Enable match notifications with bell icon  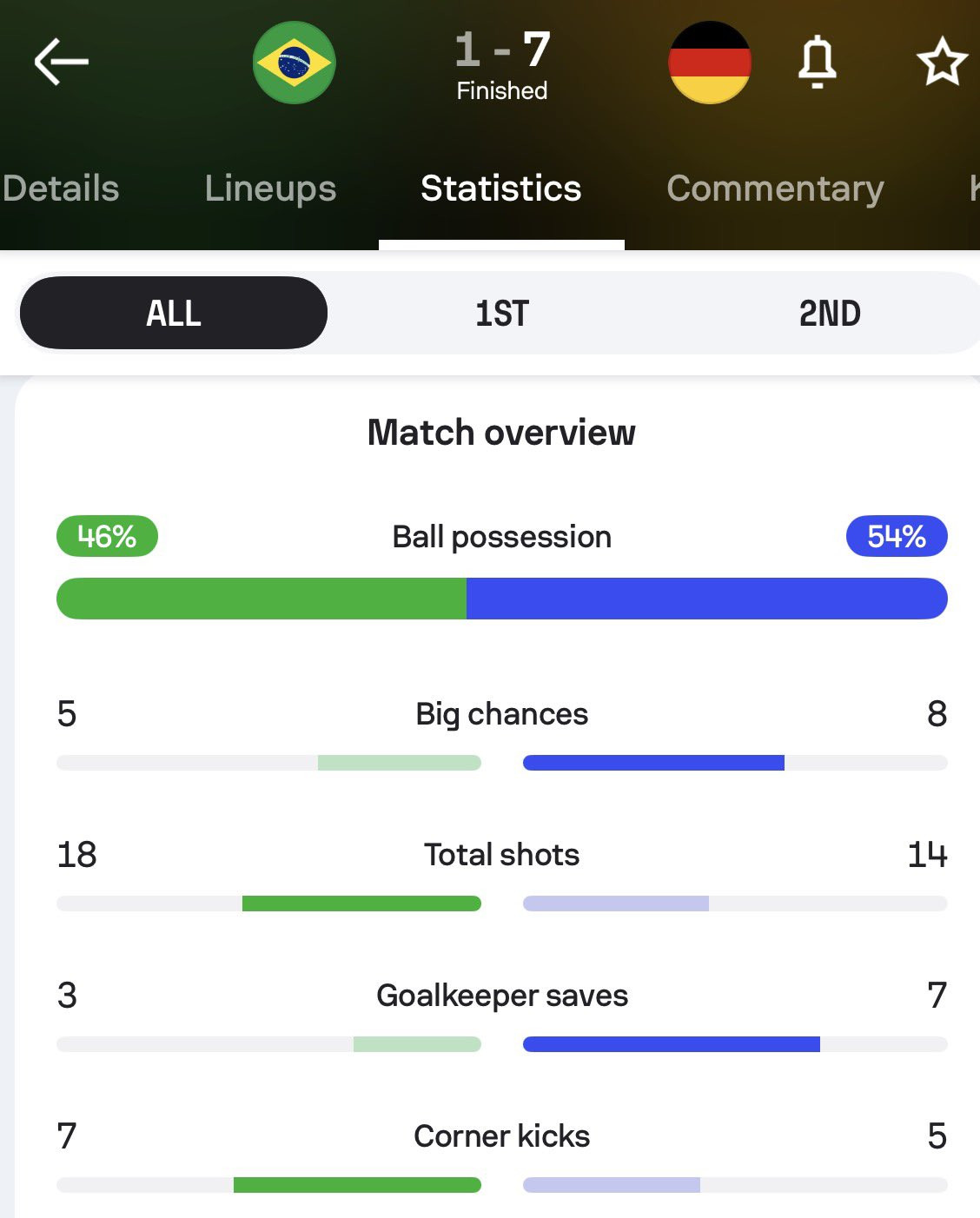point(818,63)
